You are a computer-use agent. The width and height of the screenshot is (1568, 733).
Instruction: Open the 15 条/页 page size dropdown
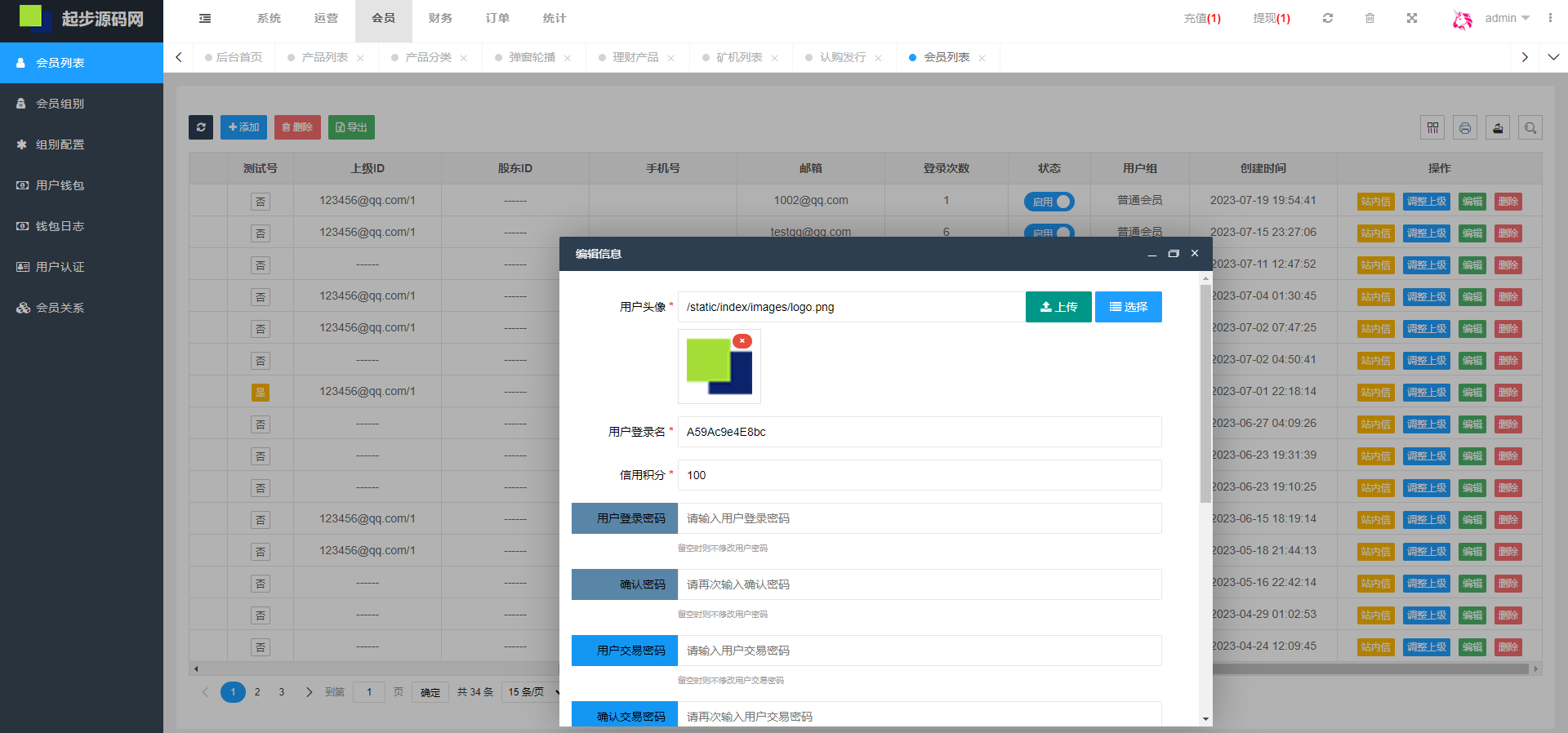532,692
